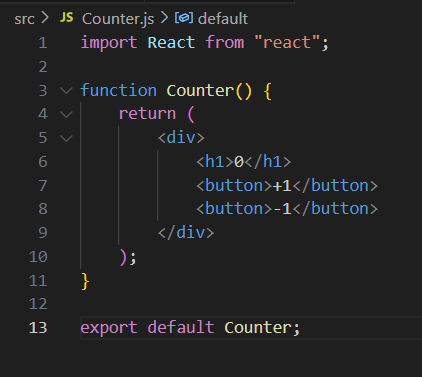Viewport: 422px width, 377px height.
Task: Click line number 6 in gutter
Action: coord(43,162)
